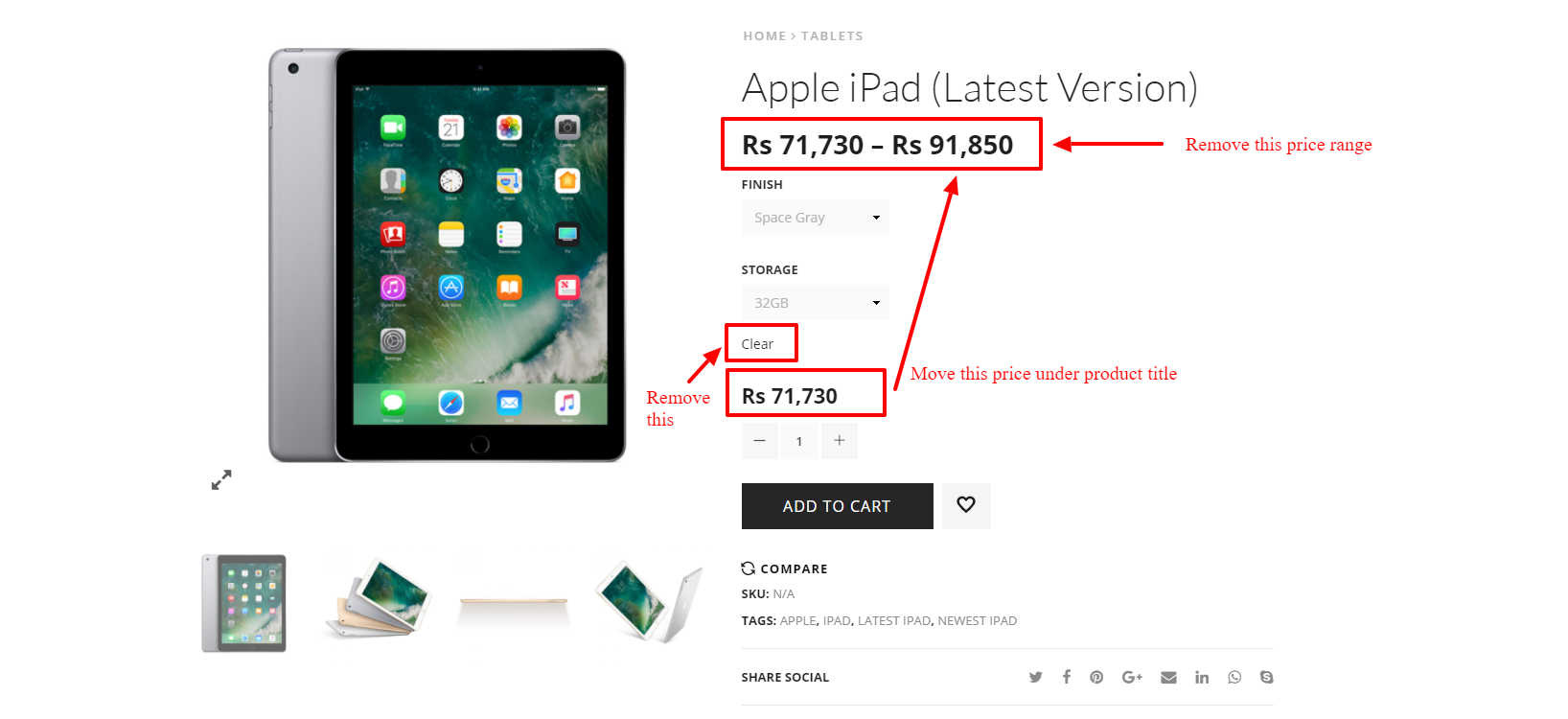Add to wishlist heart icon
Viewport: 1568px width, 719px height.
966,505
